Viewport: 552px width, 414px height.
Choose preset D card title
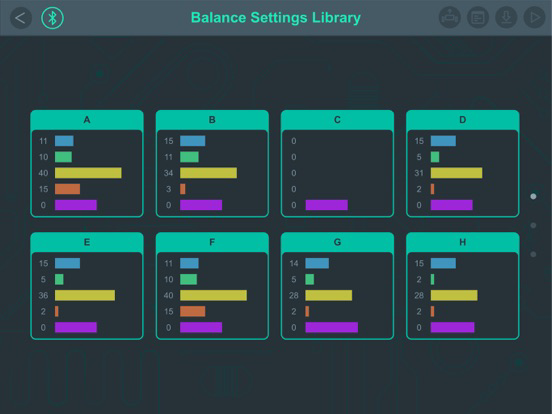click(463, 120)
